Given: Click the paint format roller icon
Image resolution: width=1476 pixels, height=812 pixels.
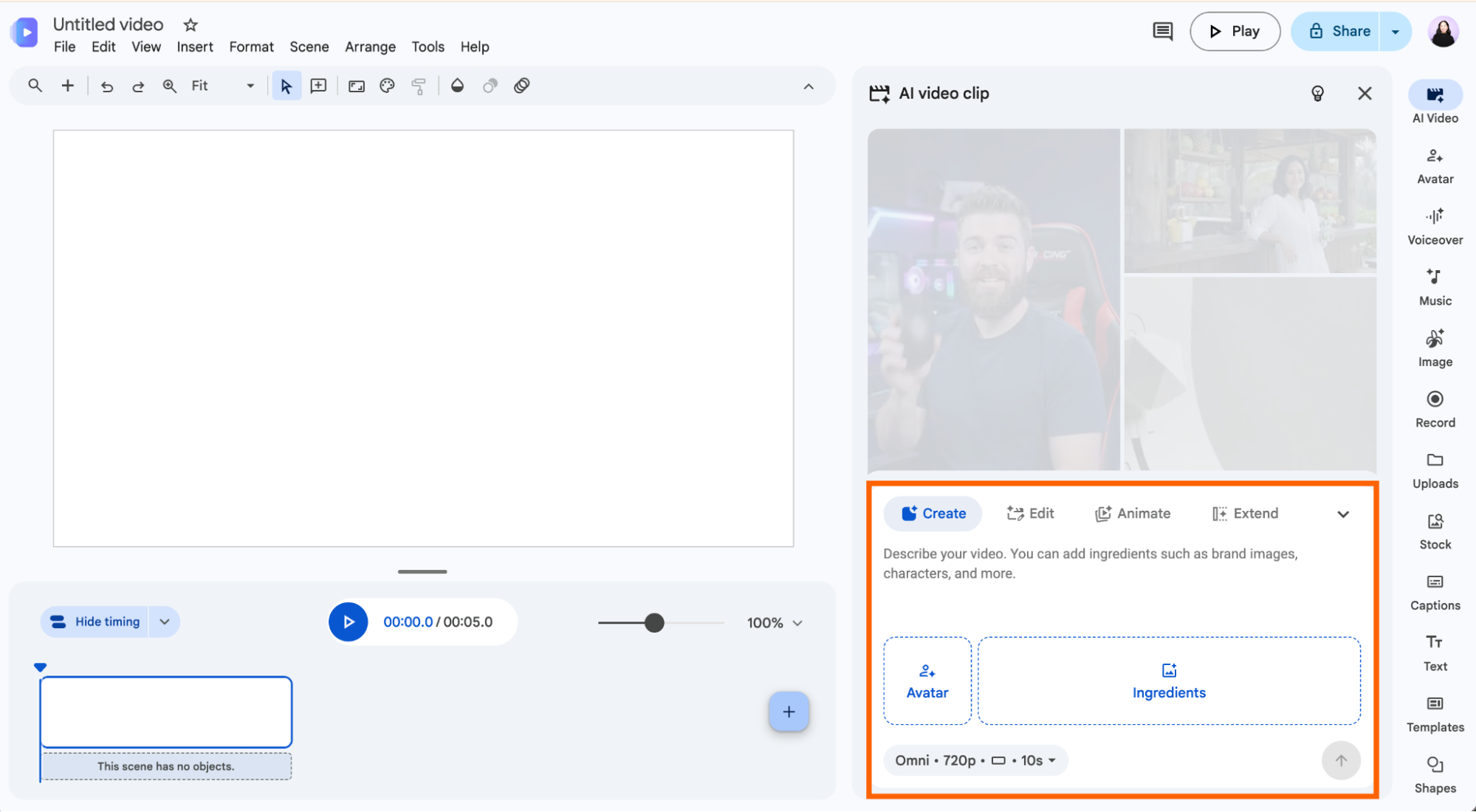Looking at the screenshot, I should 419,86.
